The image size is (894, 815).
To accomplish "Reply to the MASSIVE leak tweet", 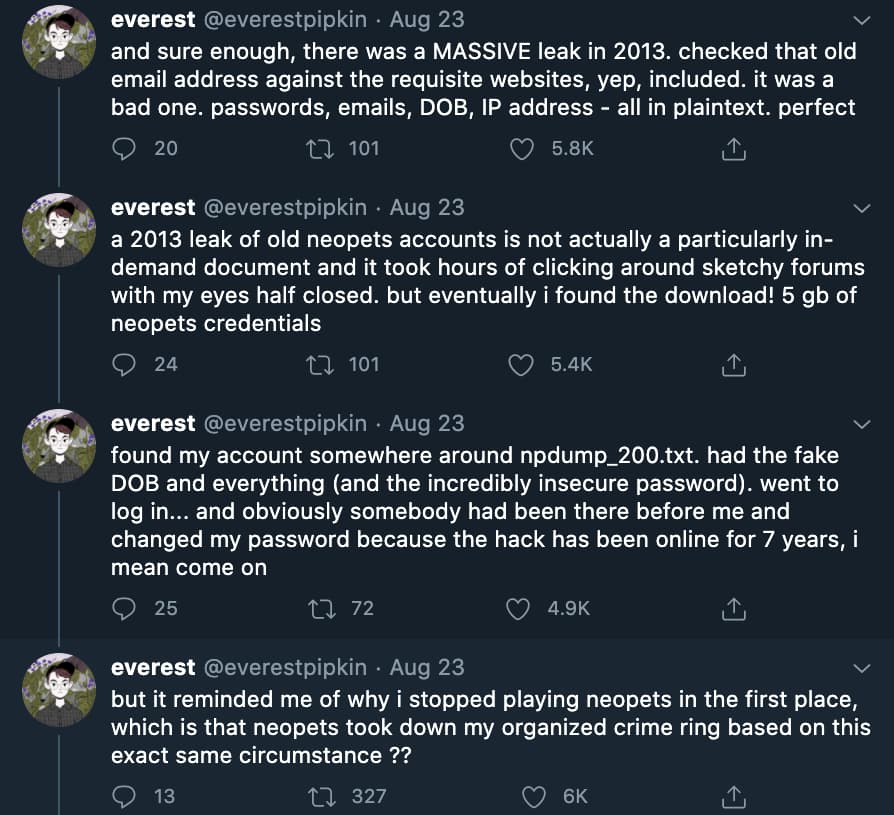I will point(124,149).
